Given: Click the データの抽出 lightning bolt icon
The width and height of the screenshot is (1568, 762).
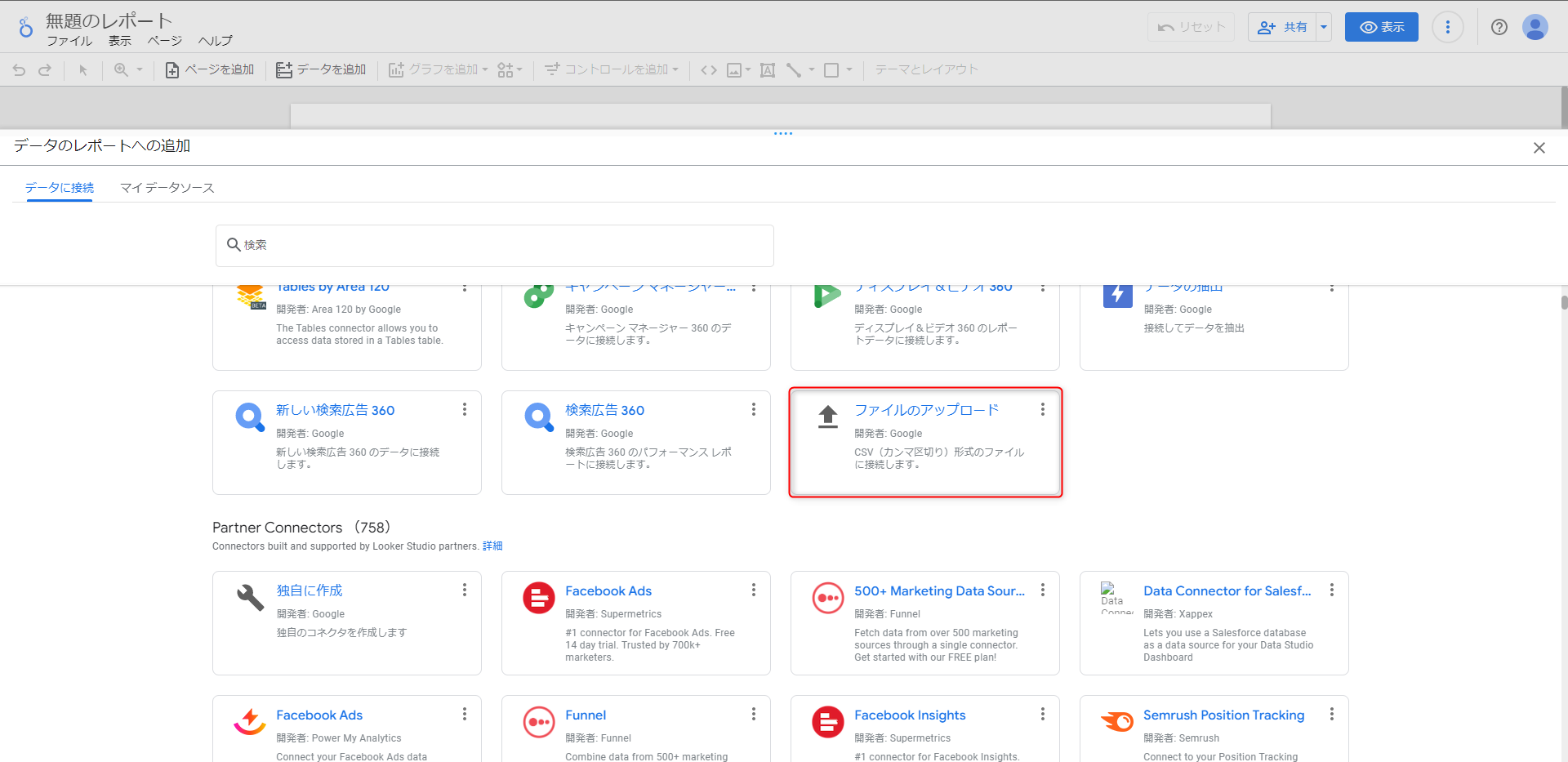Looking at the screenshot, I should (x=1117, y=296).
